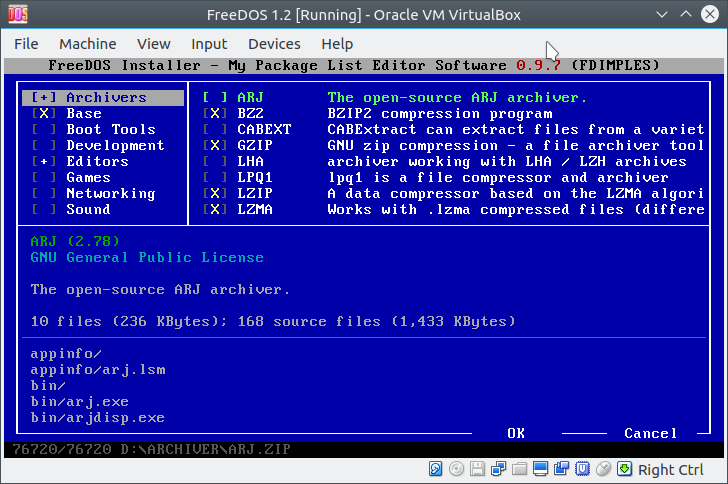The image size is (728, 484).
Task: Open the File menu
Action: tap(26, 44)
